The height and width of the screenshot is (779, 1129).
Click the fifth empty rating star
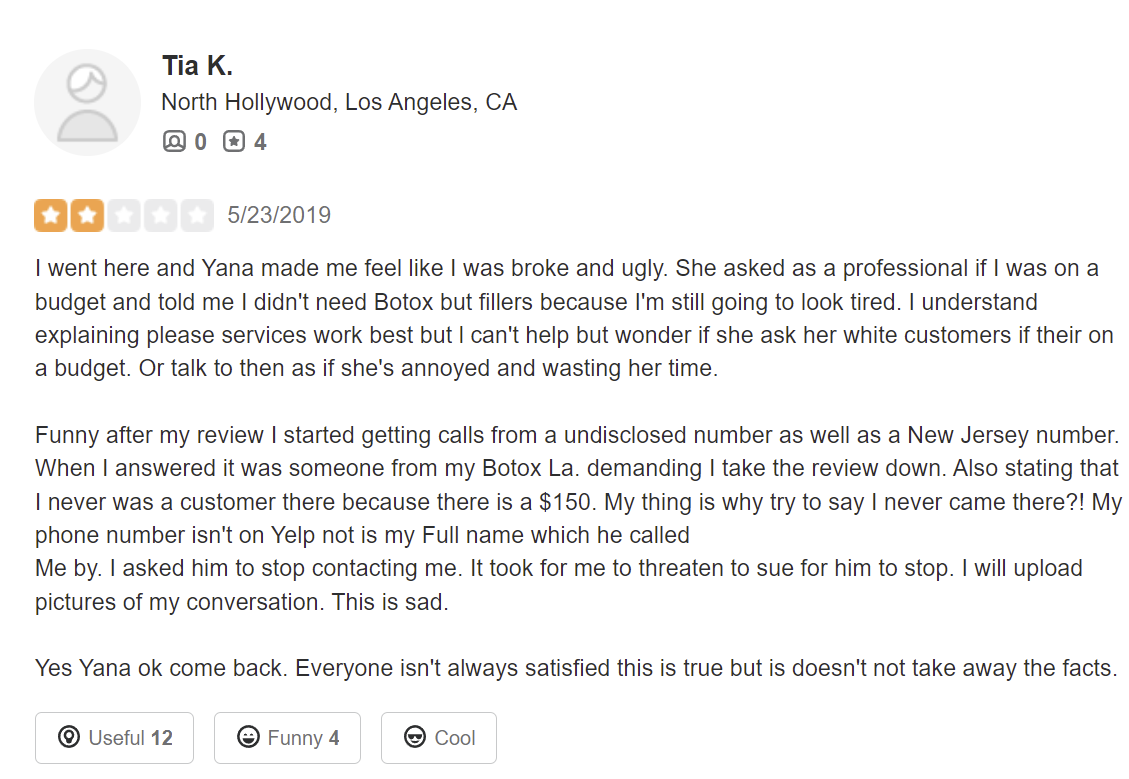[x=197, y=215]
